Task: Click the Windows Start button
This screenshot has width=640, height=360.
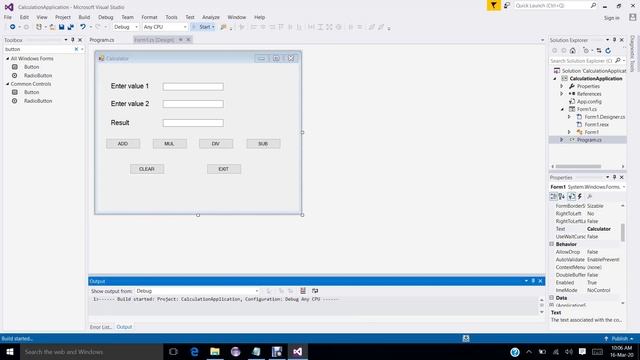Action: pos(10,351)
